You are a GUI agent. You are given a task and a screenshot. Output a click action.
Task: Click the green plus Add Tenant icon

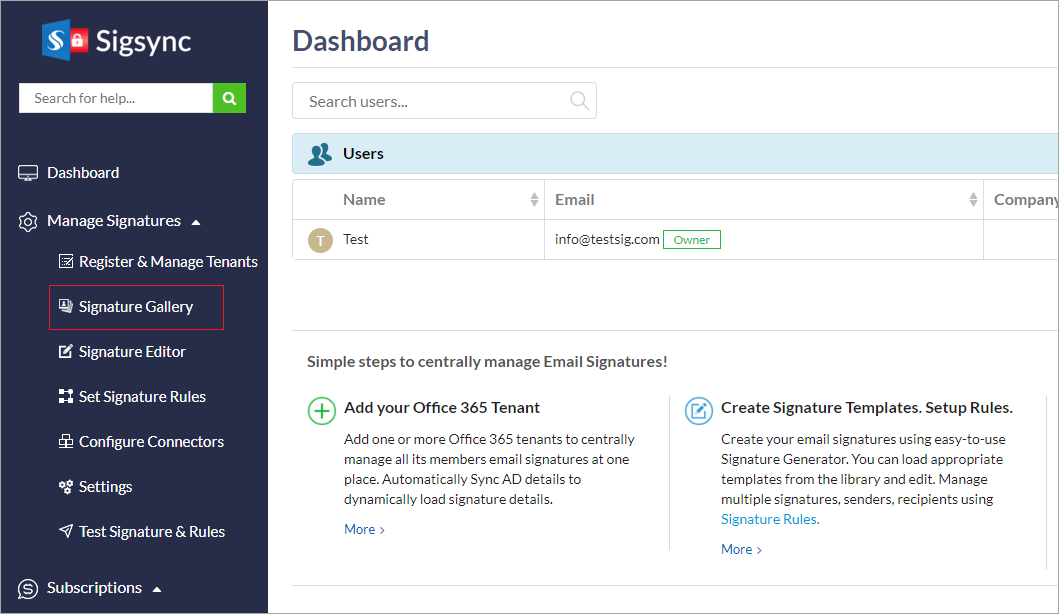tap(321, 410)
